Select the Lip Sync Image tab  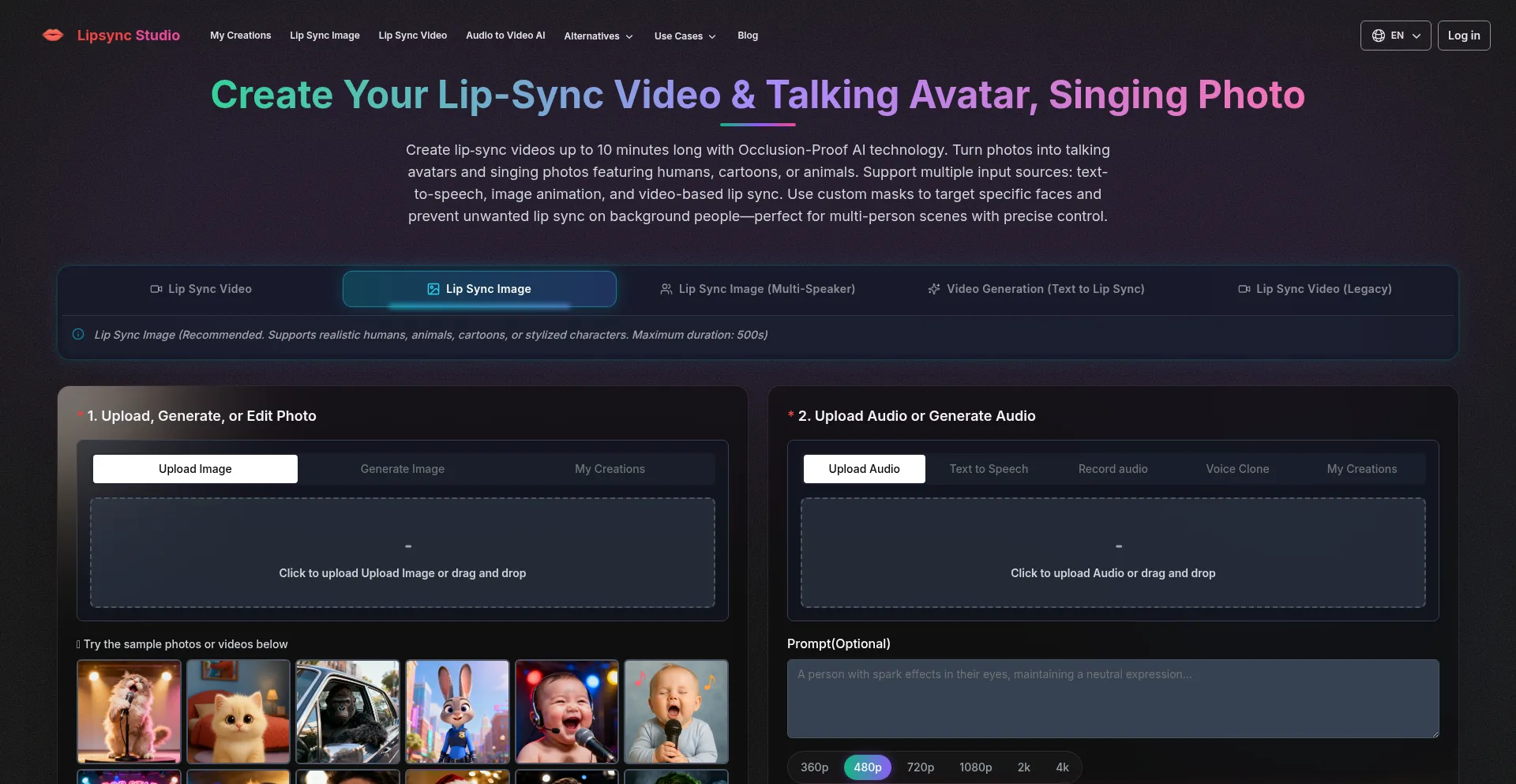(479, 289)
